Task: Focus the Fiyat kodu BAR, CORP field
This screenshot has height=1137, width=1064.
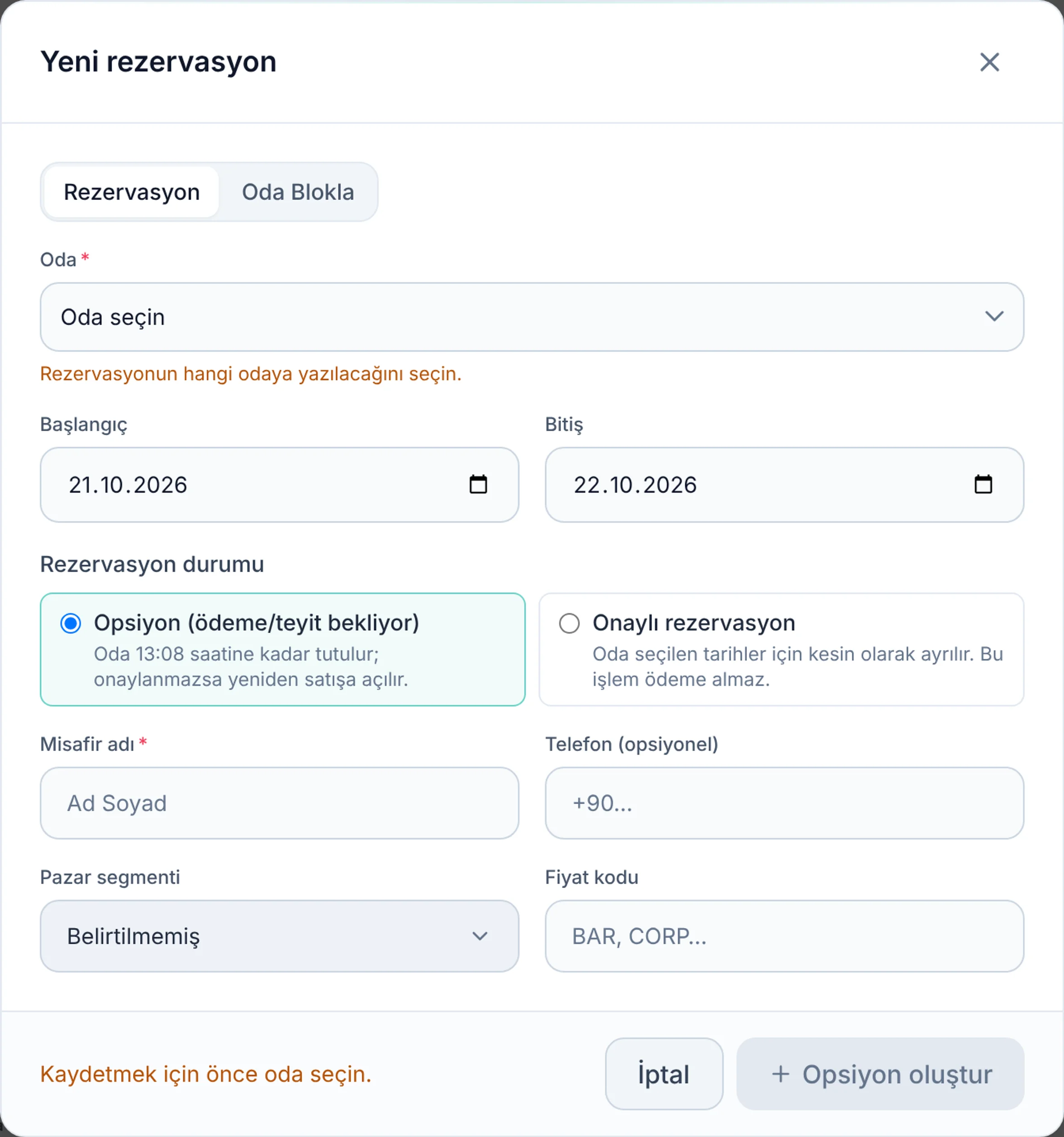Action: point(784,936)
